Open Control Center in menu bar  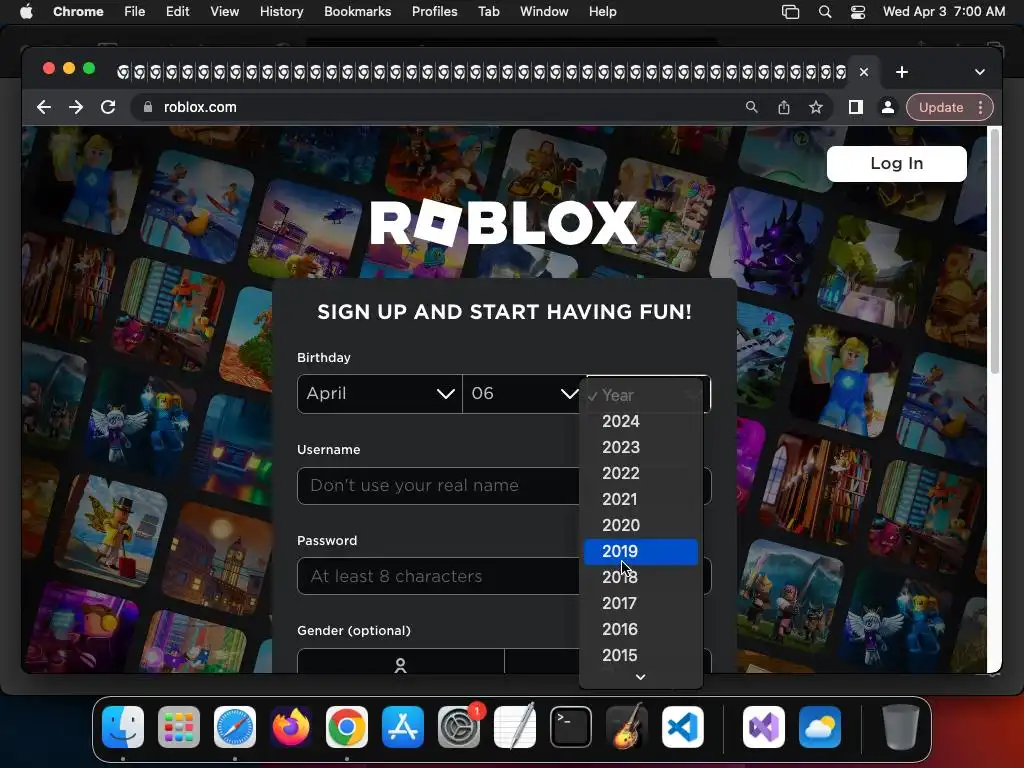[x=858, y=12]
